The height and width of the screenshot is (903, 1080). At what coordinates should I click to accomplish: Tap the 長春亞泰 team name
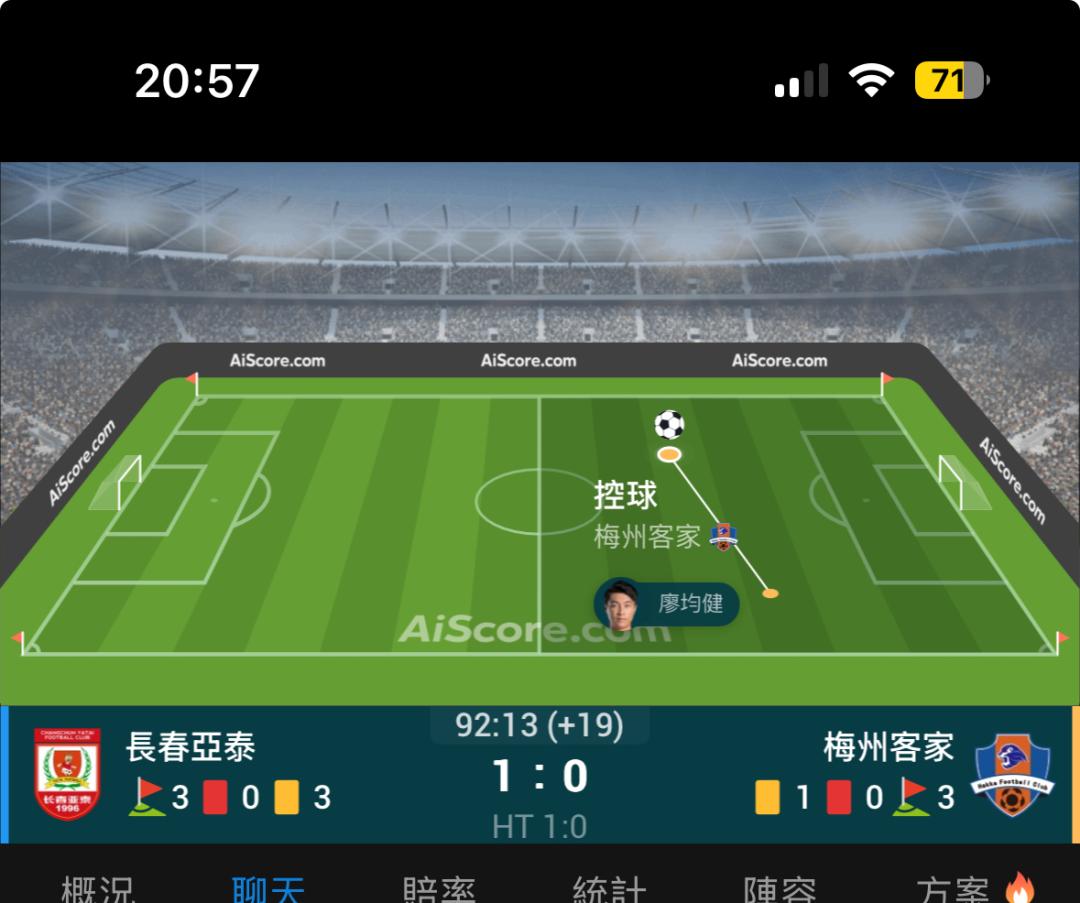click(191, 747)
